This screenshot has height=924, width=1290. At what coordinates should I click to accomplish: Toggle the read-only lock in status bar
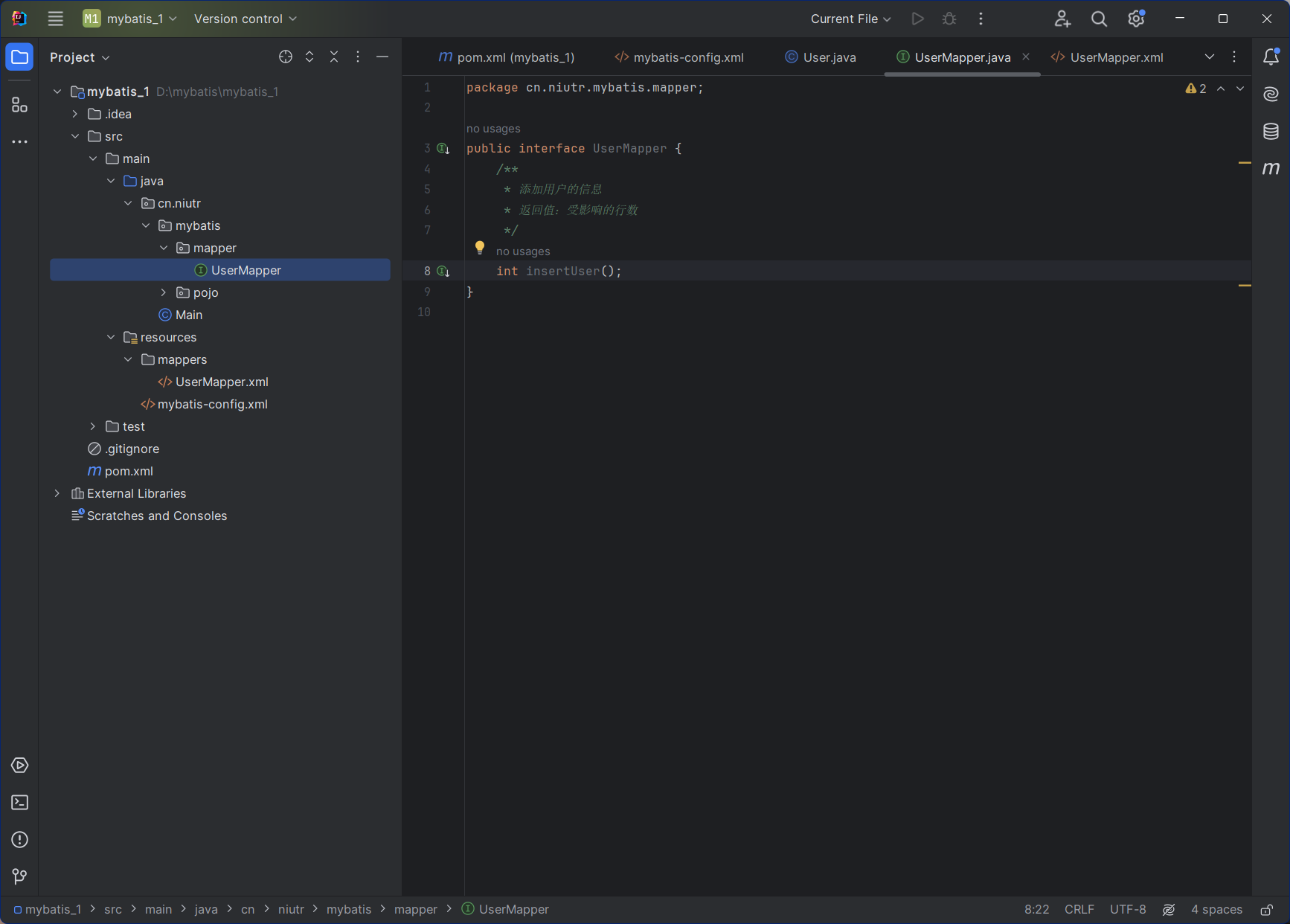(x=1266, y=910)
